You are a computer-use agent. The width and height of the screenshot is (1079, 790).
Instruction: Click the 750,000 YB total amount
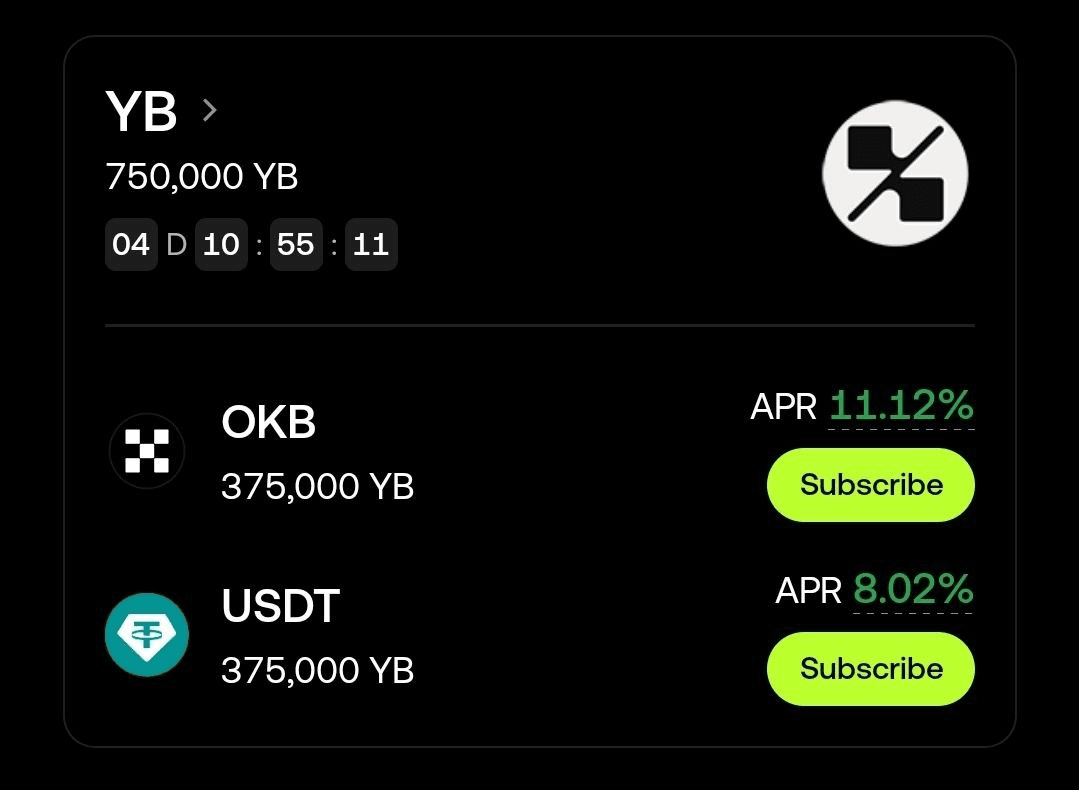[202, 177]
